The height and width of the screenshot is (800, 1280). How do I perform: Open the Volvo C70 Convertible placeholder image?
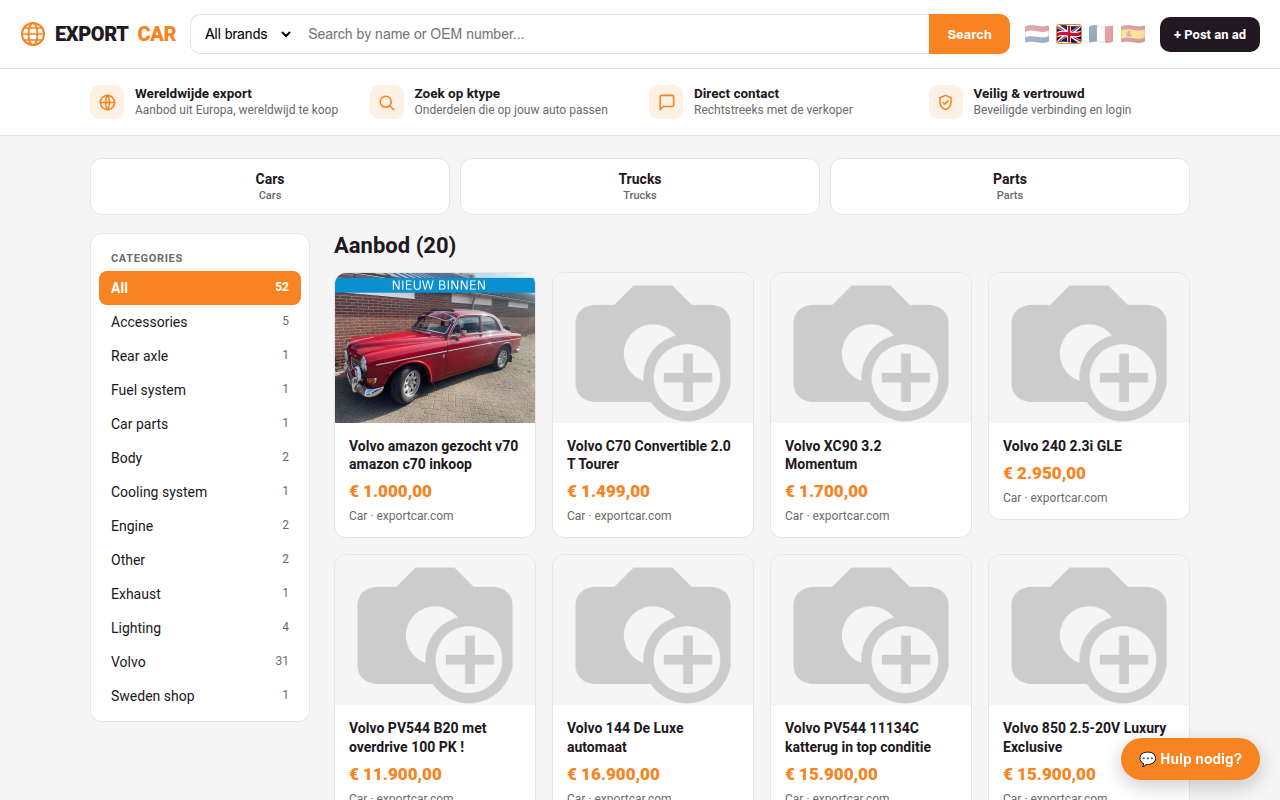pos(653,348)
